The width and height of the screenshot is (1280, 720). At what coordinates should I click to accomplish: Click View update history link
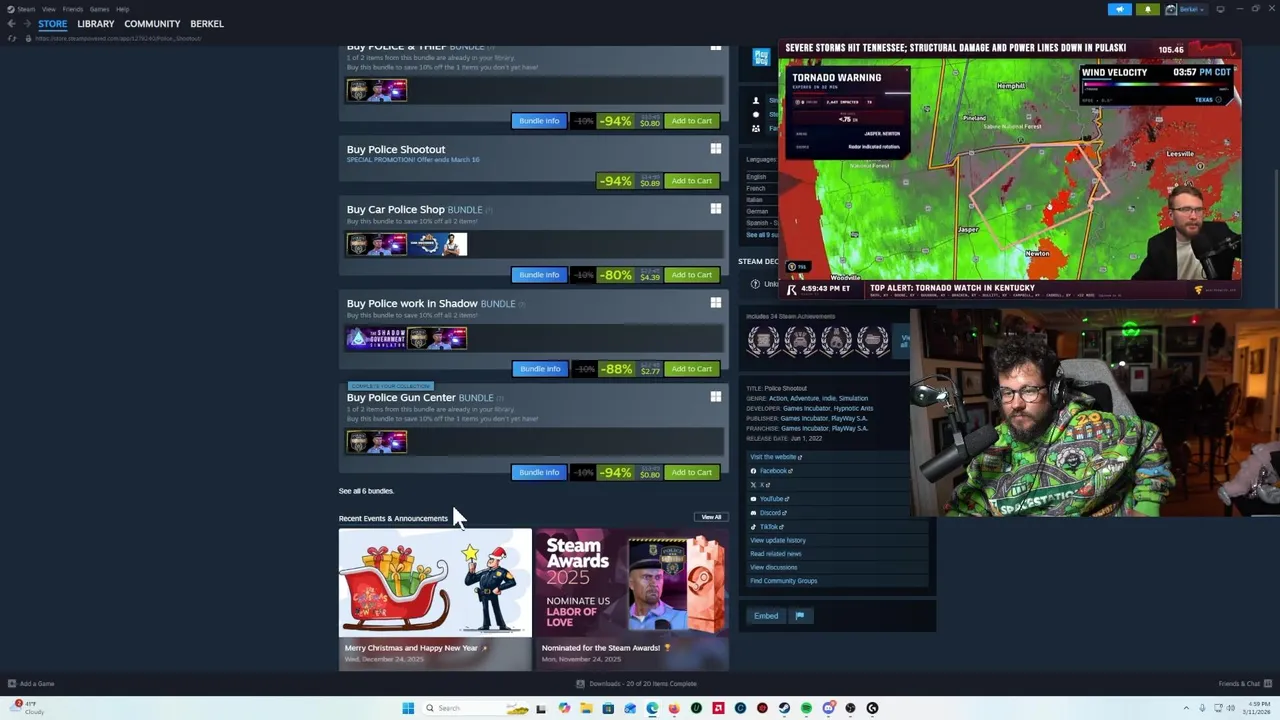[x=778, y=540]
